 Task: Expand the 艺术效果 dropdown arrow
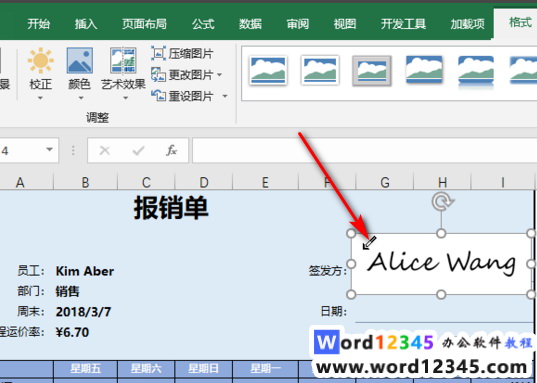(x=125, y=98)
